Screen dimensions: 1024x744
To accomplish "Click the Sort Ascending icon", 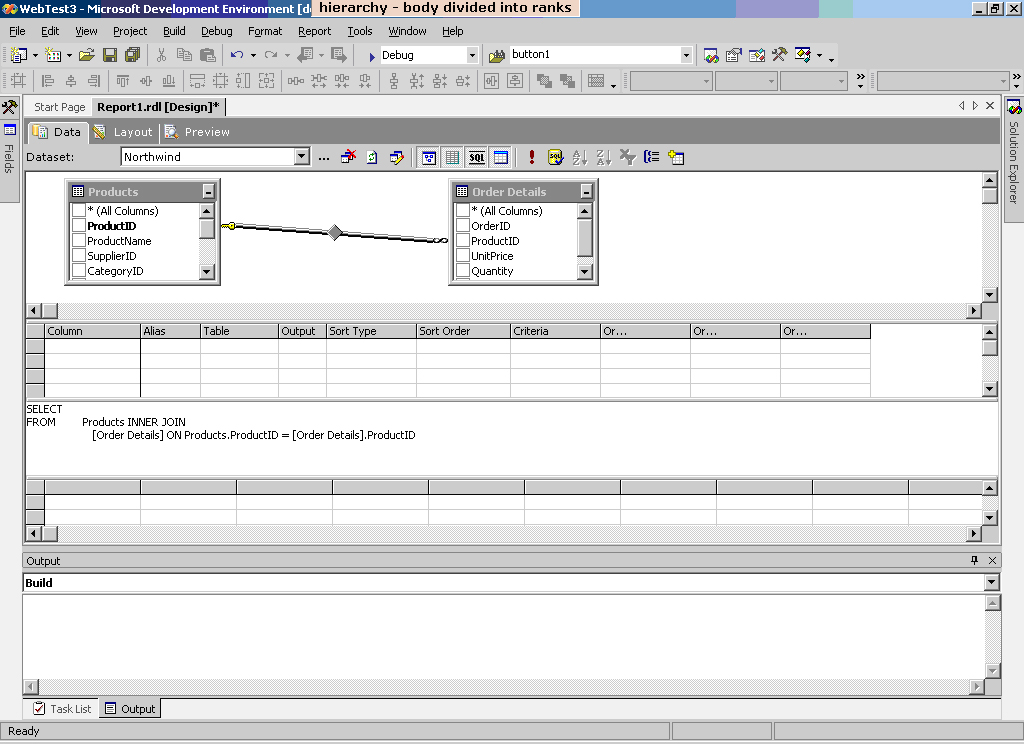I will [579, 157].
